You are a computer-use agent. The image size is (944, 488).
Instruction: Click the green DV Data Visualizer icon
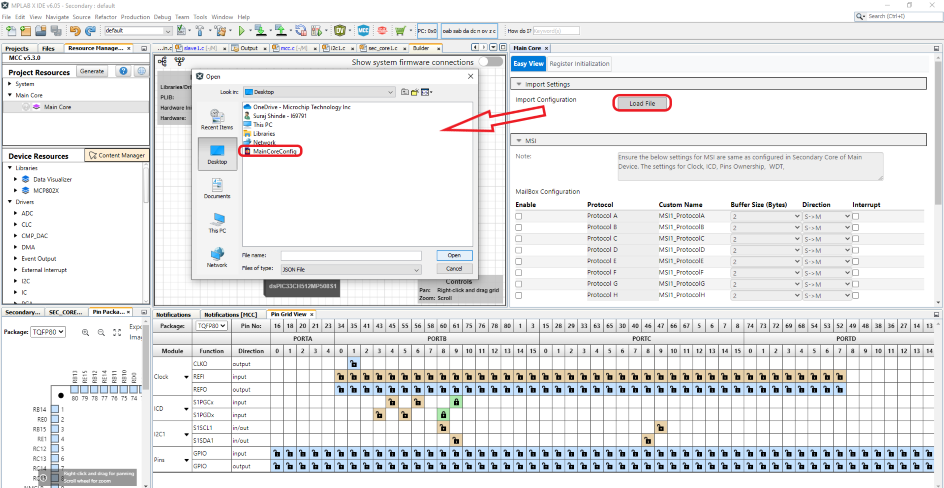[x=341, y=30]
